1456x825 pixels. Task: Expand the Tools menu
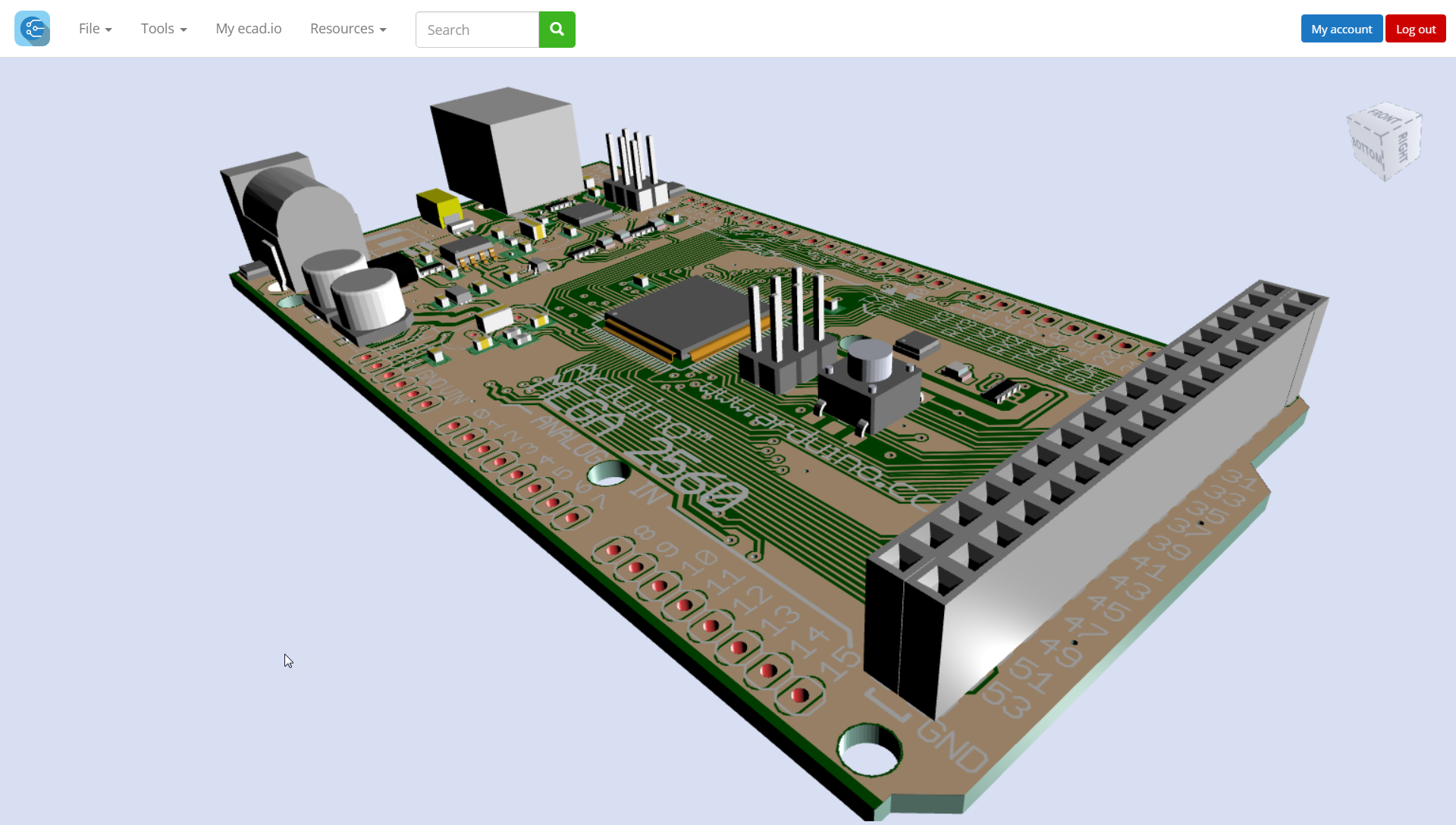(x=163, y=28)
